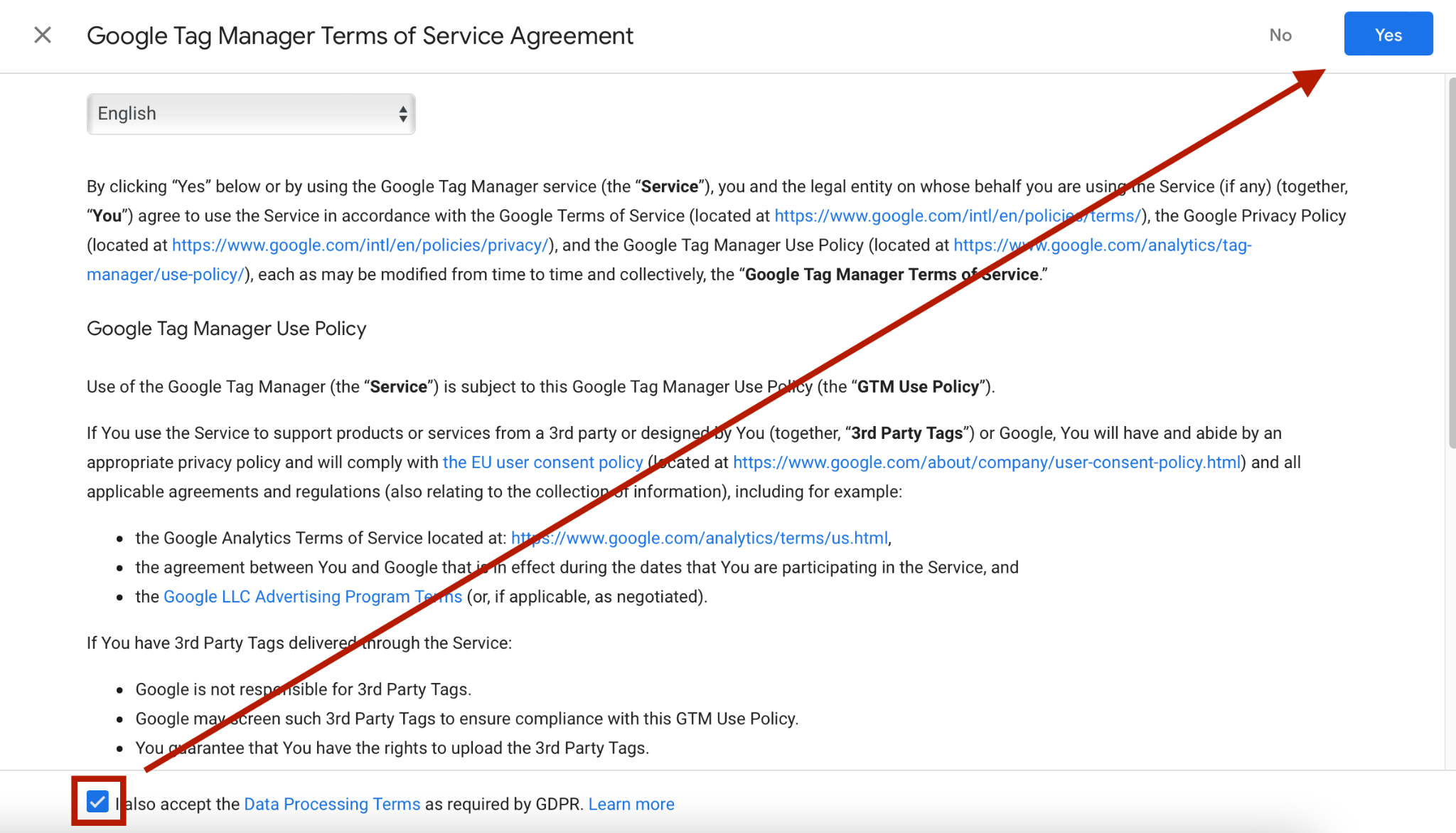This screenshot has width=1456, height=833.
Task: Click text 'Google is not responsible for 3rd Party Tags.'
Action: pyautogui.click(x=304, y=689)
